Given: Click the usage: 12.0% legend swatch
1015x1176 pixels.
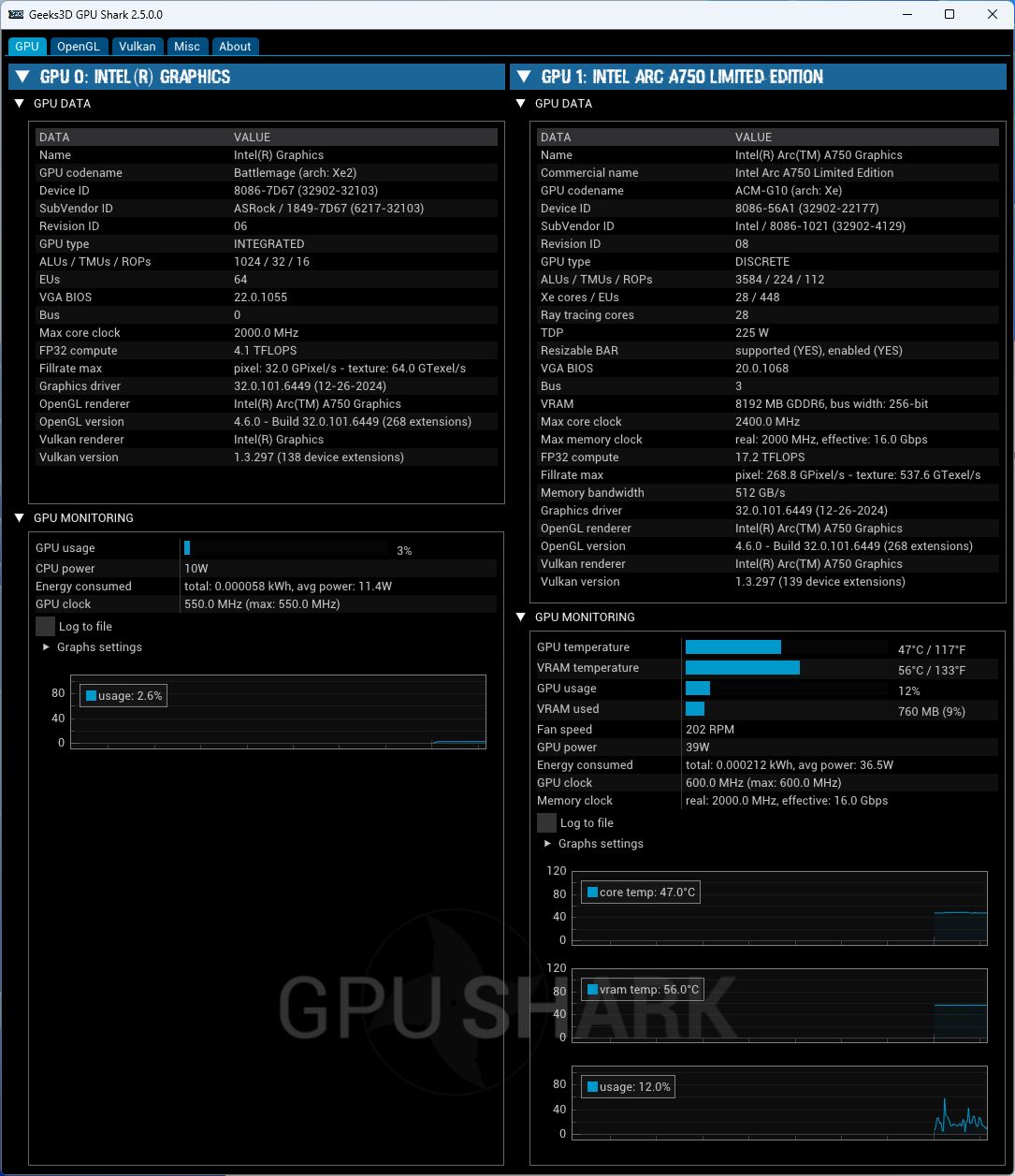Looking at the screenshot, I should (592, 1087).
